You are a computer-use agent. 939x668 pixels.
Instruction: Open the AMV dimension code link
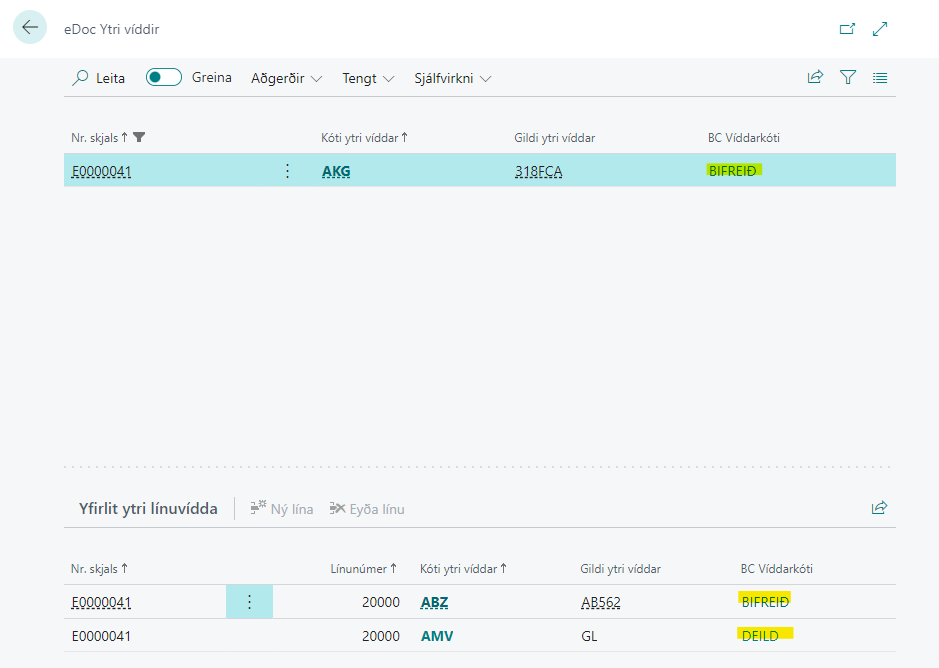coord(434,636)
